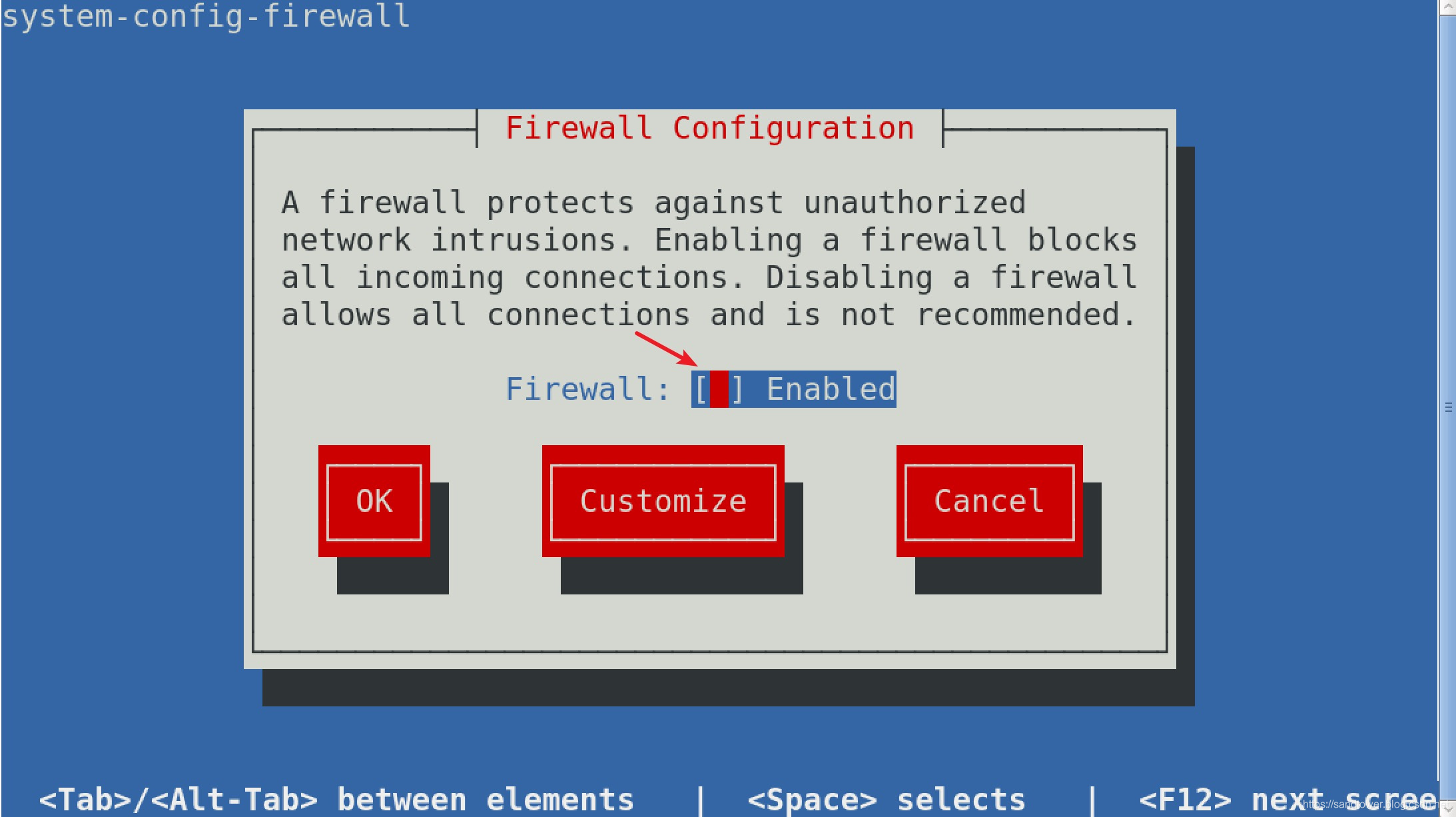Confirm settings with the OK button
The width and height of the screenshot is (1456, 817).
pos(374,501)
